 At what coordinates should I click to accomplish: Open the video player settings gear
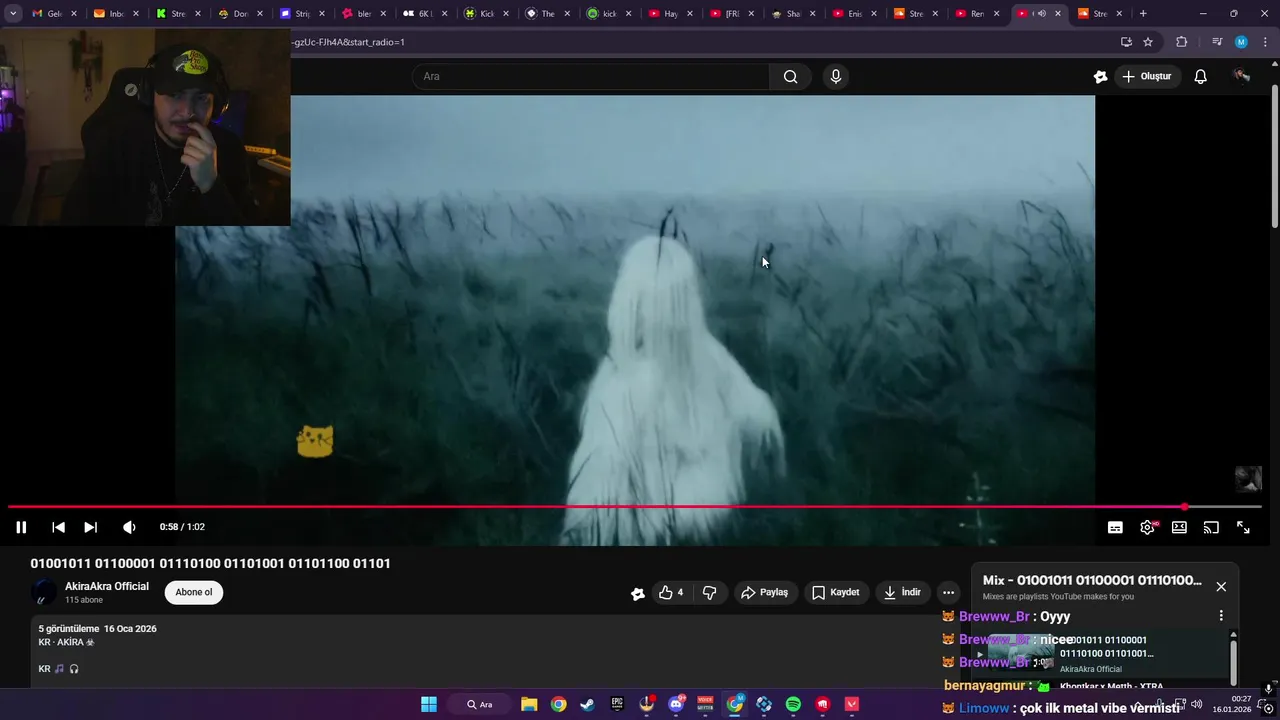(1147, 527)
